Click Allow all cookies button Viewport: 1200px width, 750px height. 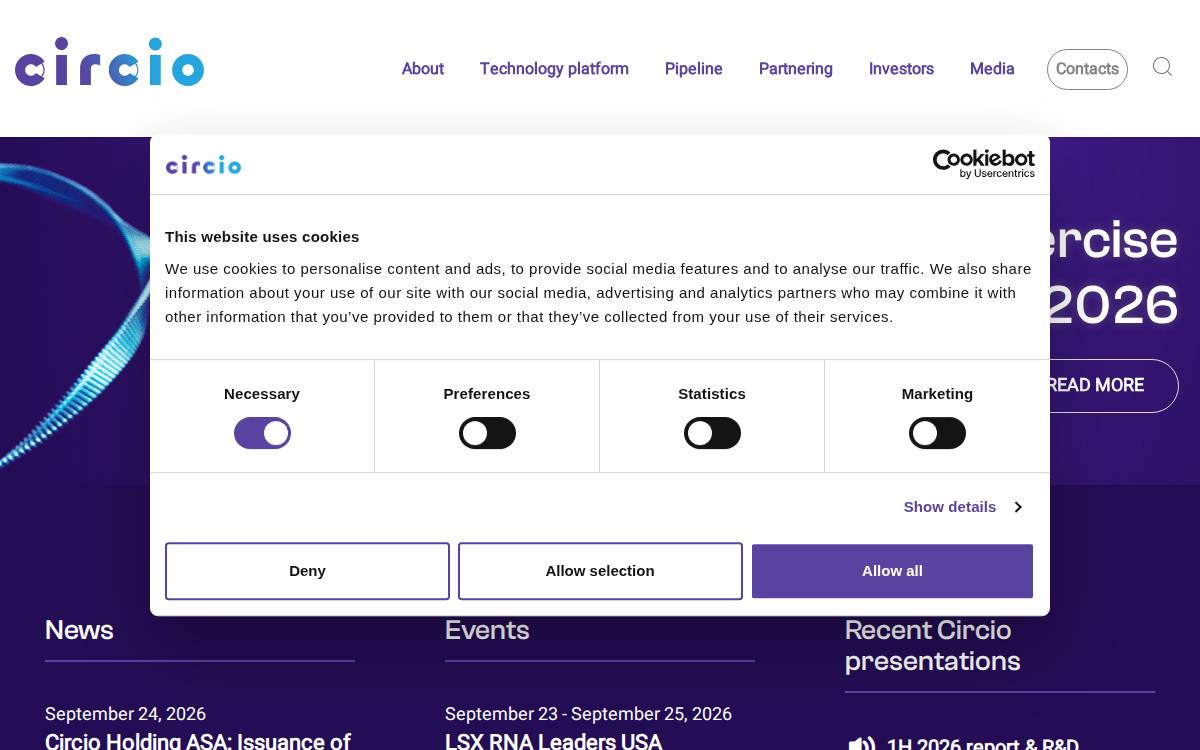[892, 571]
